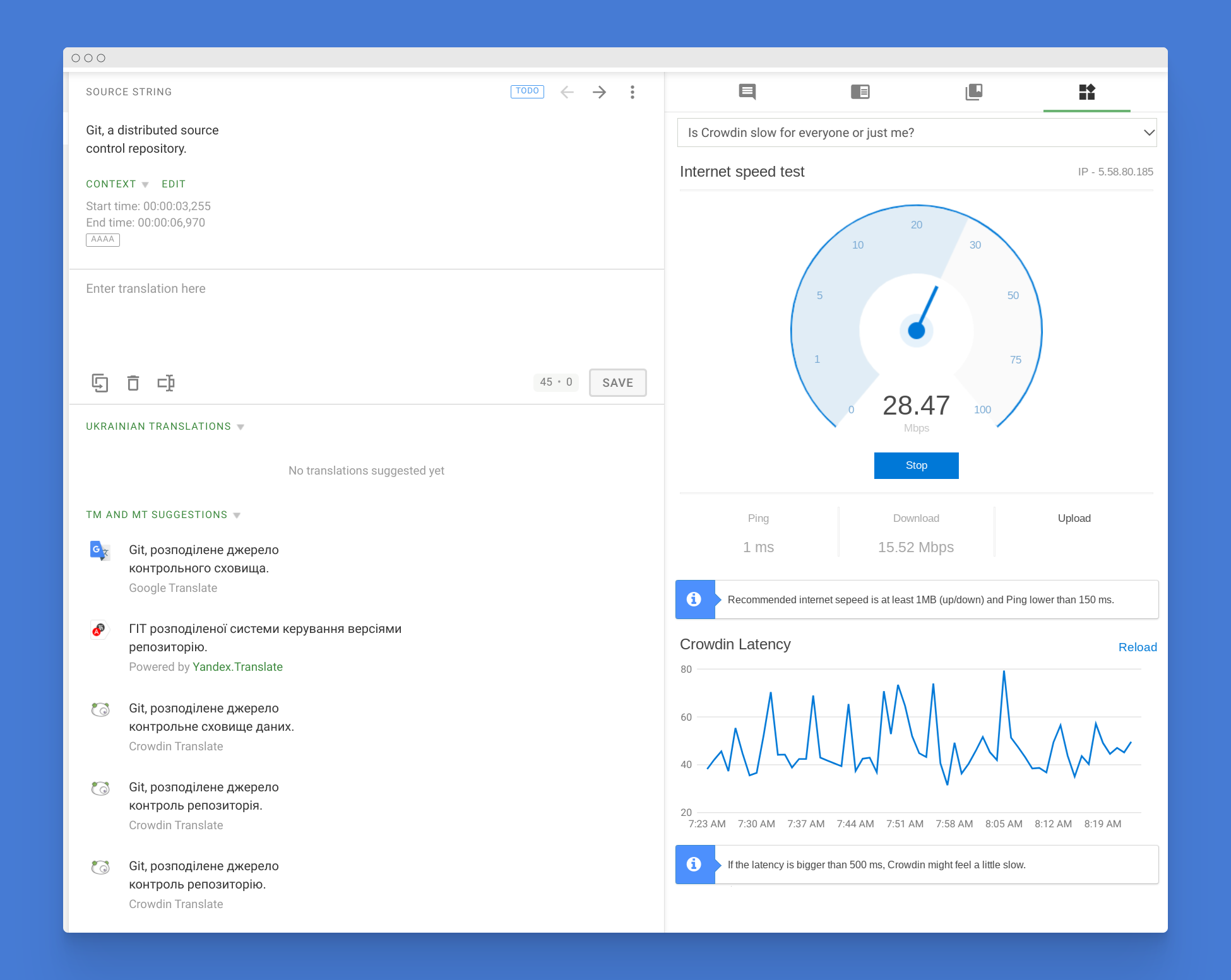
Task: Collapse the CONTEXT section
Action: pyautogui.click(x=117, y=184)
